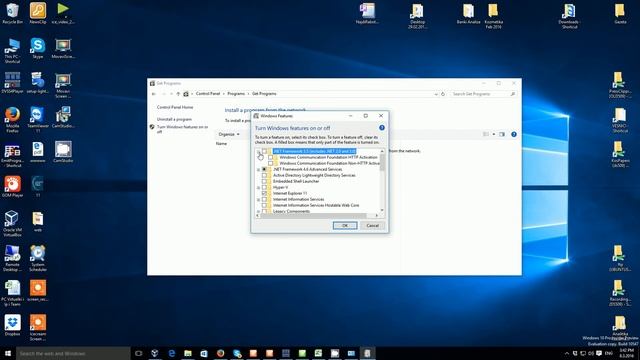
Task: Open Microsoft Edge from the taskbar
Action: 171,353
